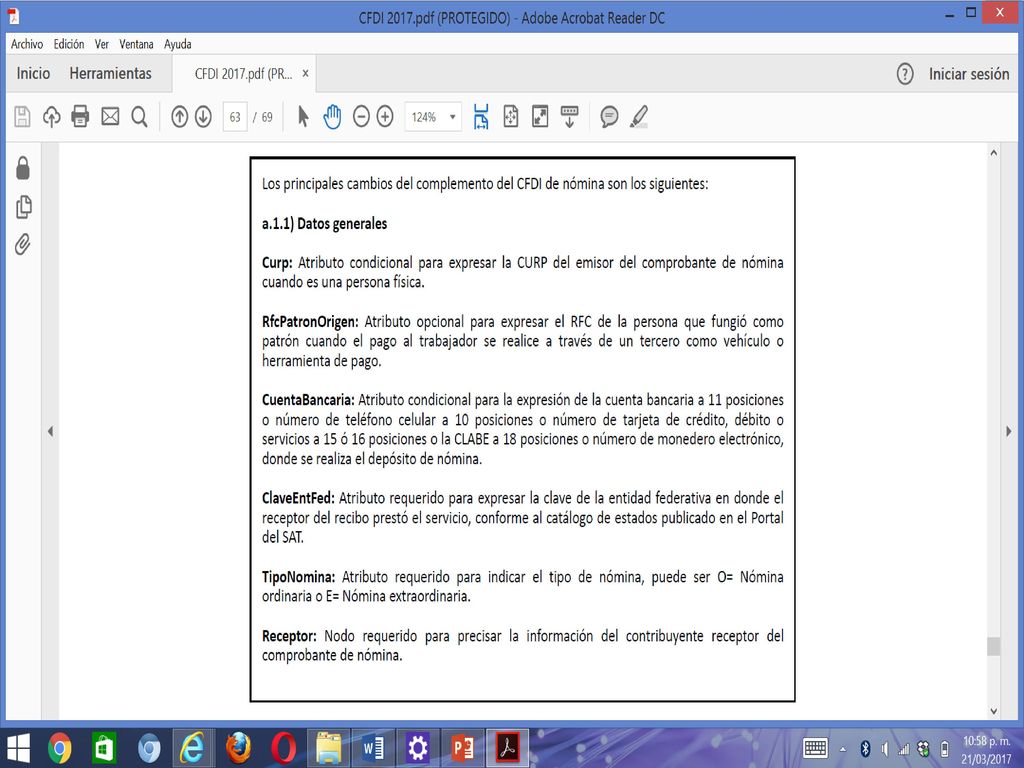Open the Archivo menu
The image size is (1024, 768).
pyautogui.click(x=27, y=44)
